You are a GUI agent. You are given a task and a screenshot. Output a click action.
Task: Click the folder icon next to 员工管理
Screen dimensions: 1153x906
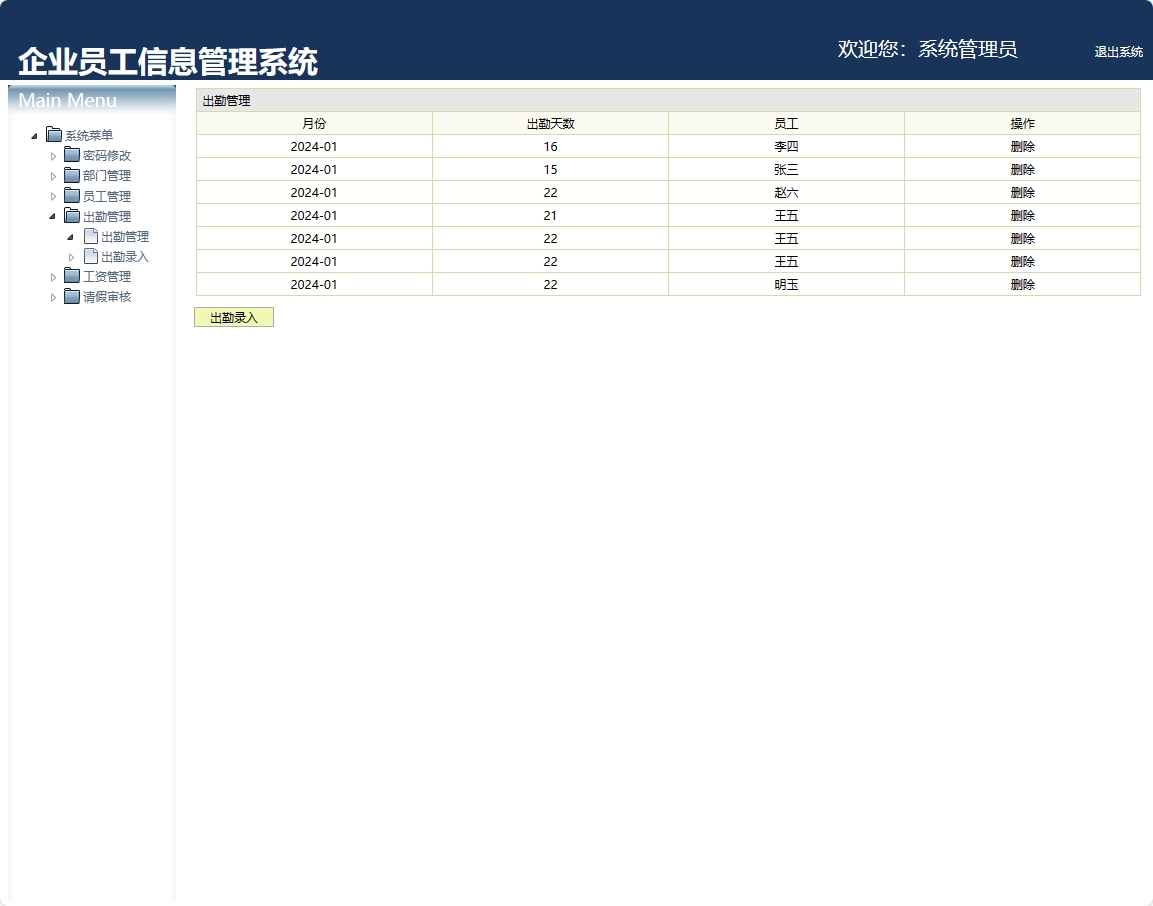(x=71, y=195)
